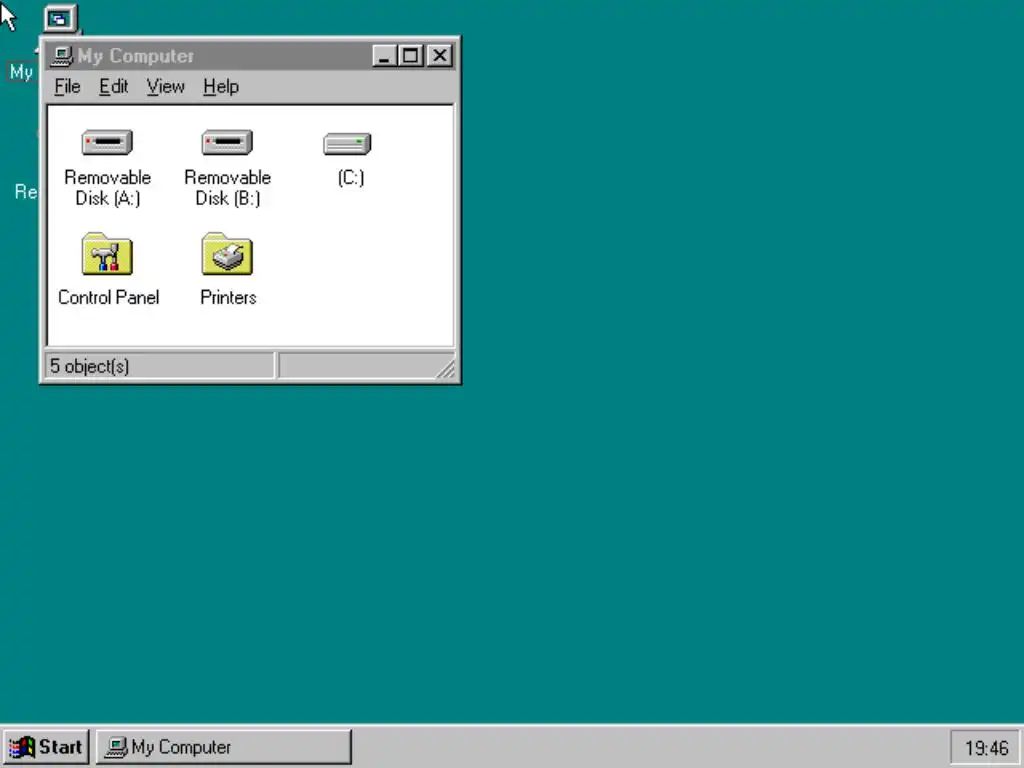Open the Edit menu

coord(114,86)
